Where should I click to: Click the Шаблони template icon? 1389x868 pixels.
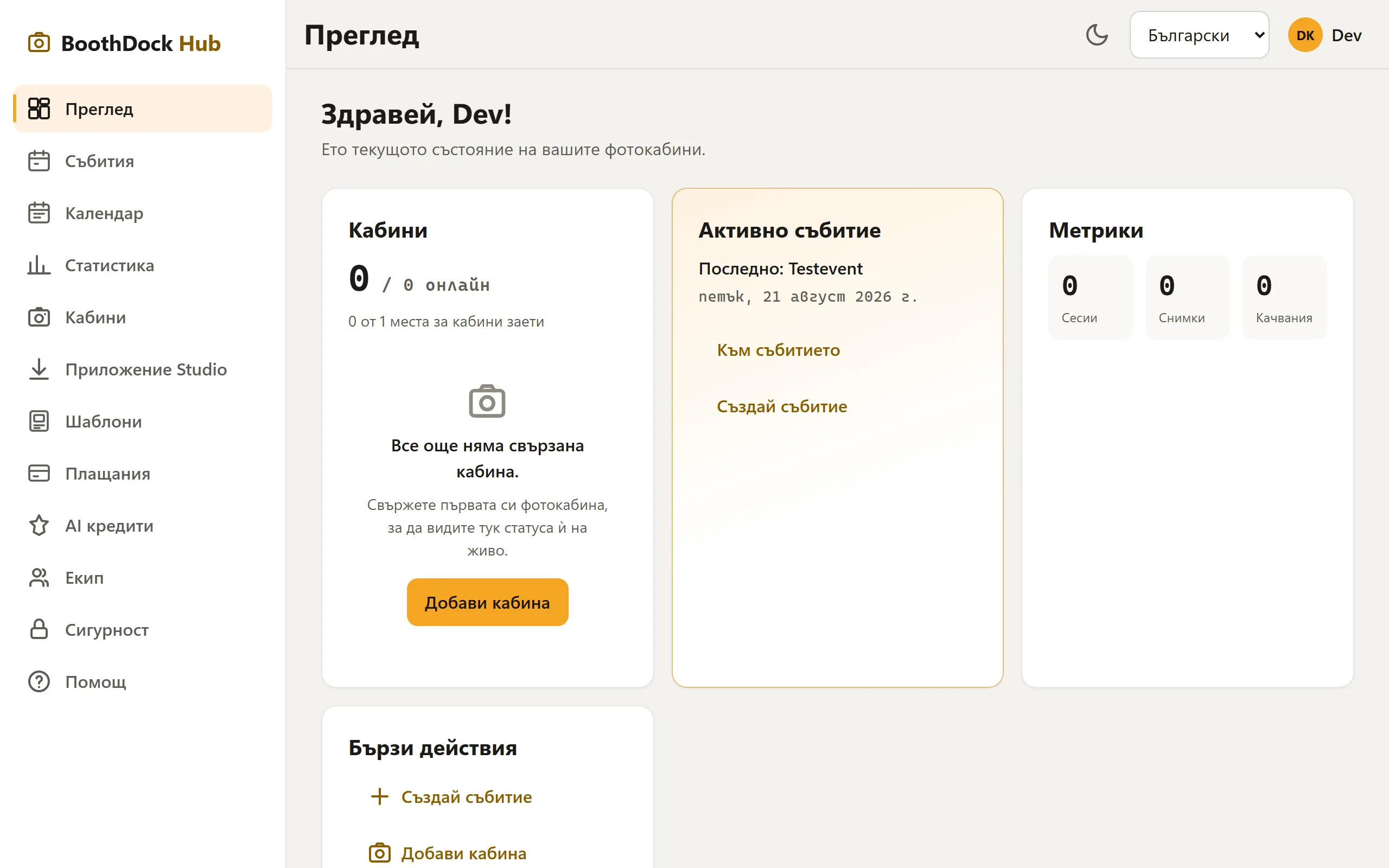39,422
